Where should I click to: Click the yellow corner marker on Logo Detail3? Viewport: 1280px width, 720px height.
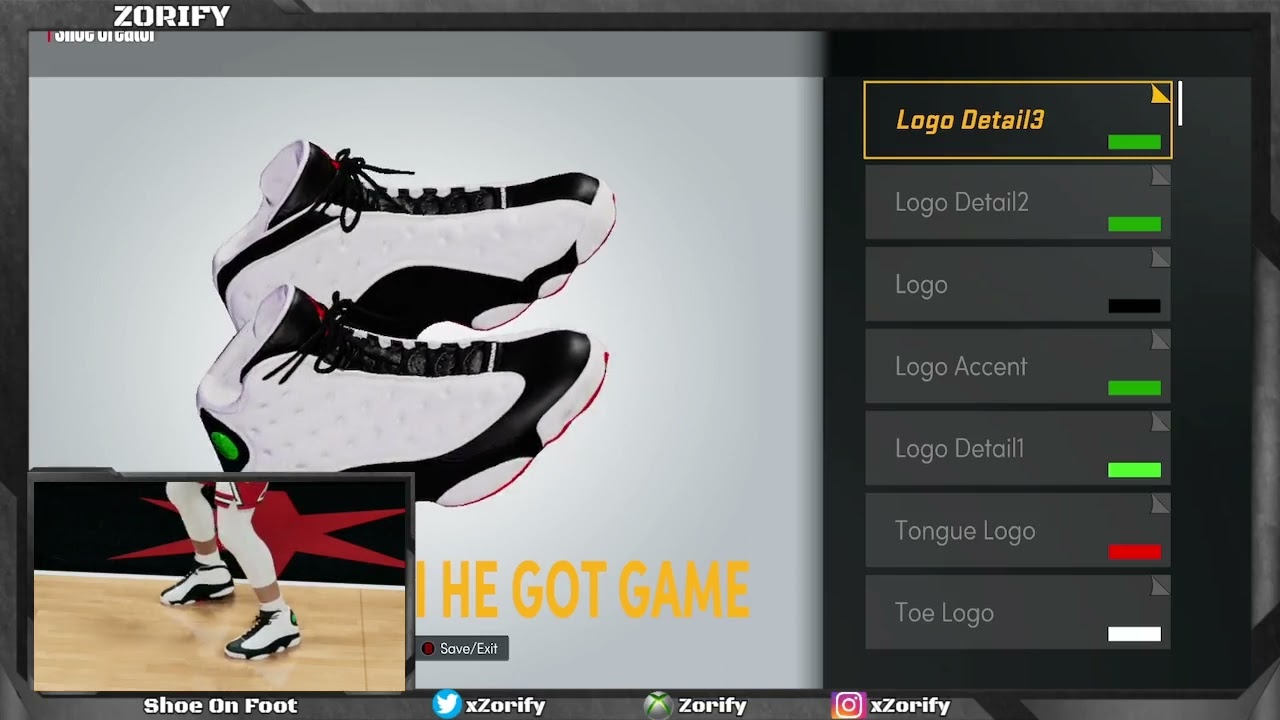click(x=1161, y=94)
